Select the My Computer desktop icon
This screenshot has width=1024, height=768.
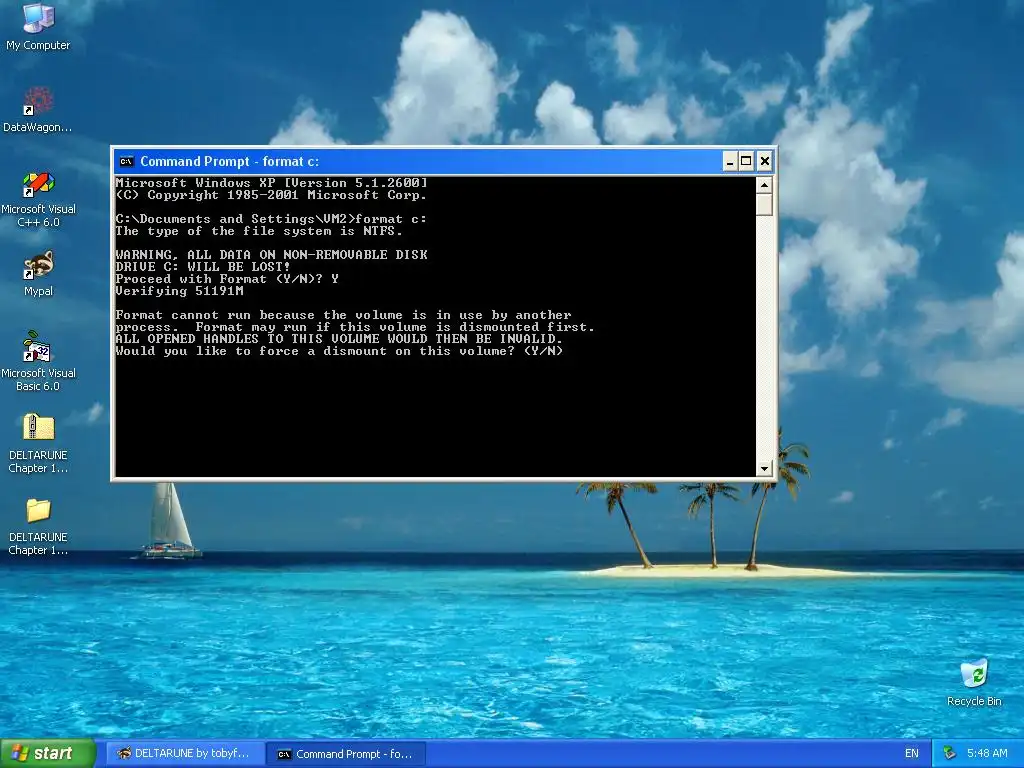pos(38,26)
